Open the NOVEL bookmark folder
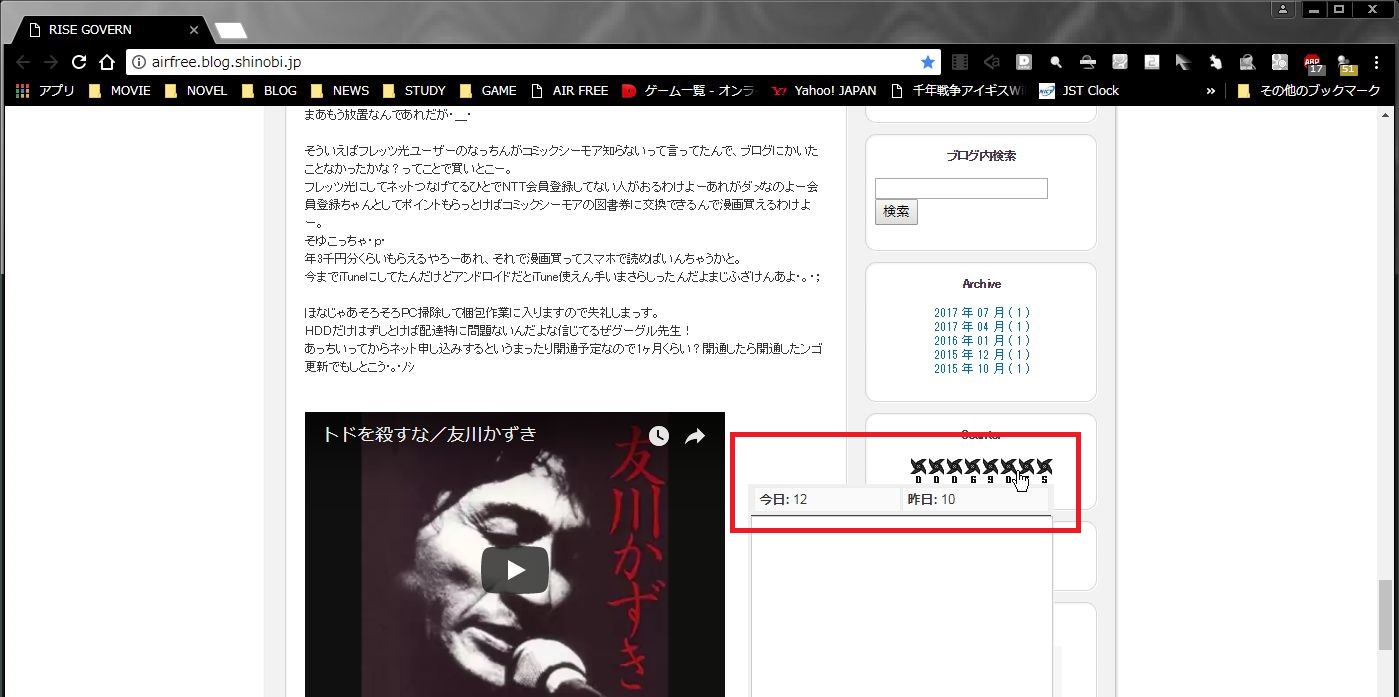This screenshot has height=697, width=1399. [196, 90]
